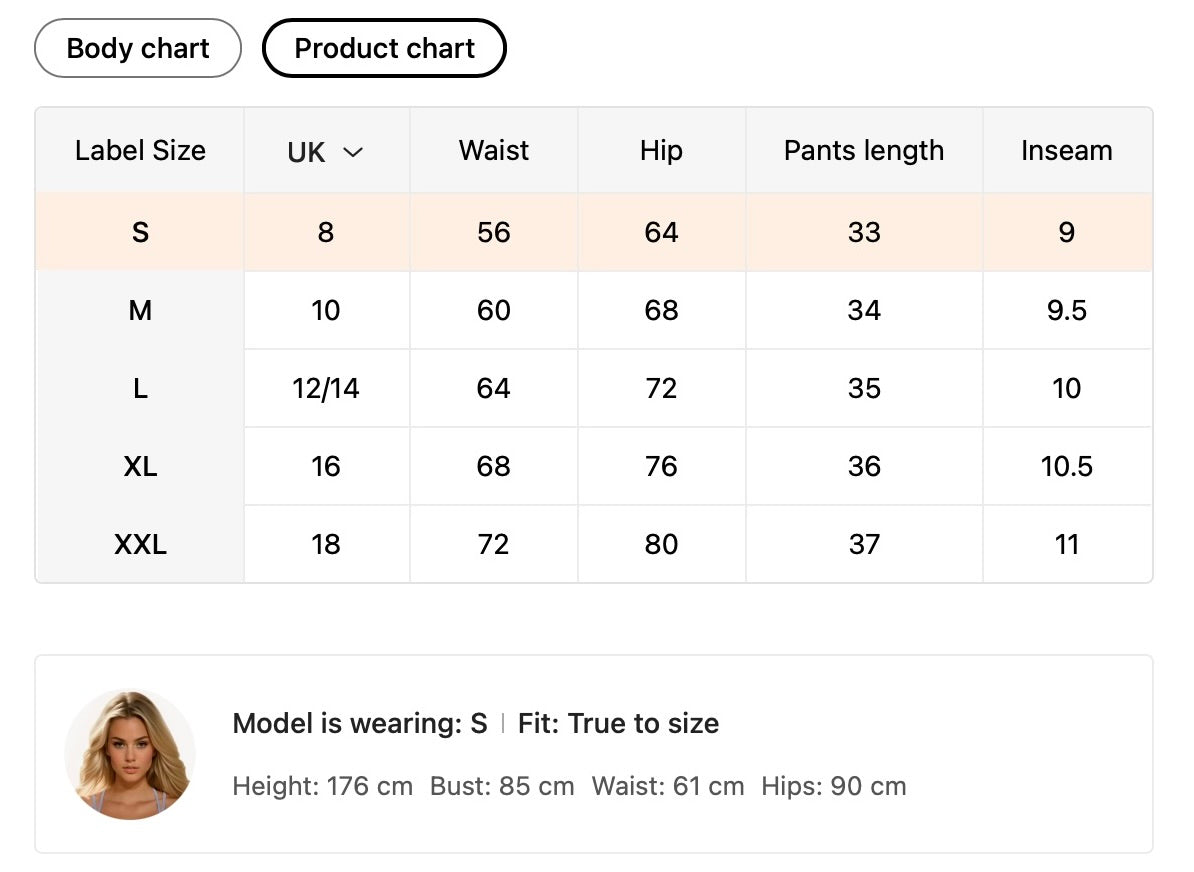The width and height of the screenshot is (1194, 872).
Task: Click the XL label size cell
Action: click(x=140, y=467)
